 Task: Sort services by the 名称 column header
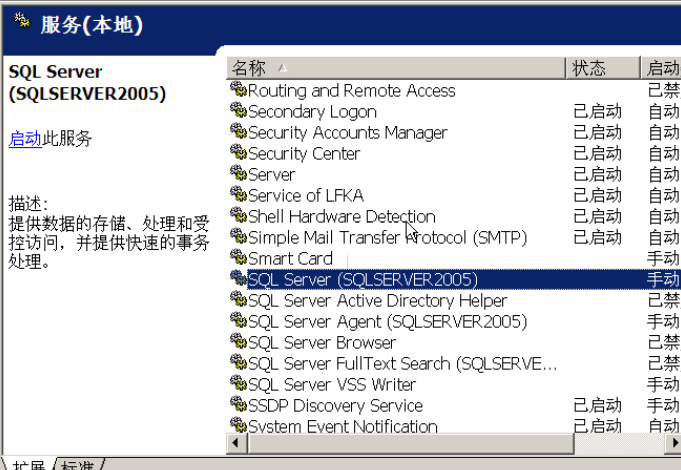pyautogui.click(x=396, y=68)
